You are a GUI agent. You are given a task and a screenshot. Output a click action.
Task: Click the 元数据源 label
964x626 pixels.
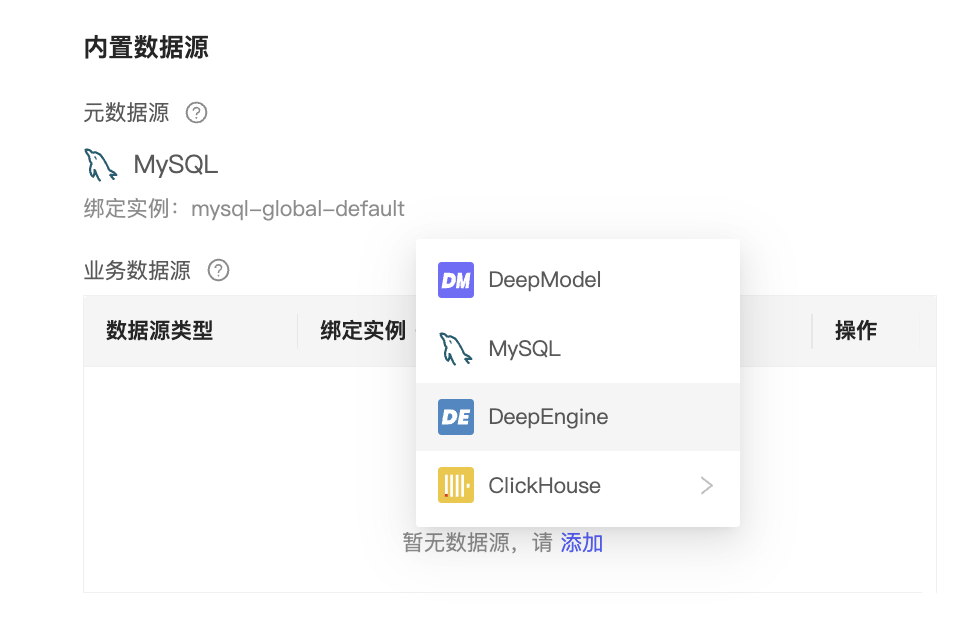tap(126, 113)
